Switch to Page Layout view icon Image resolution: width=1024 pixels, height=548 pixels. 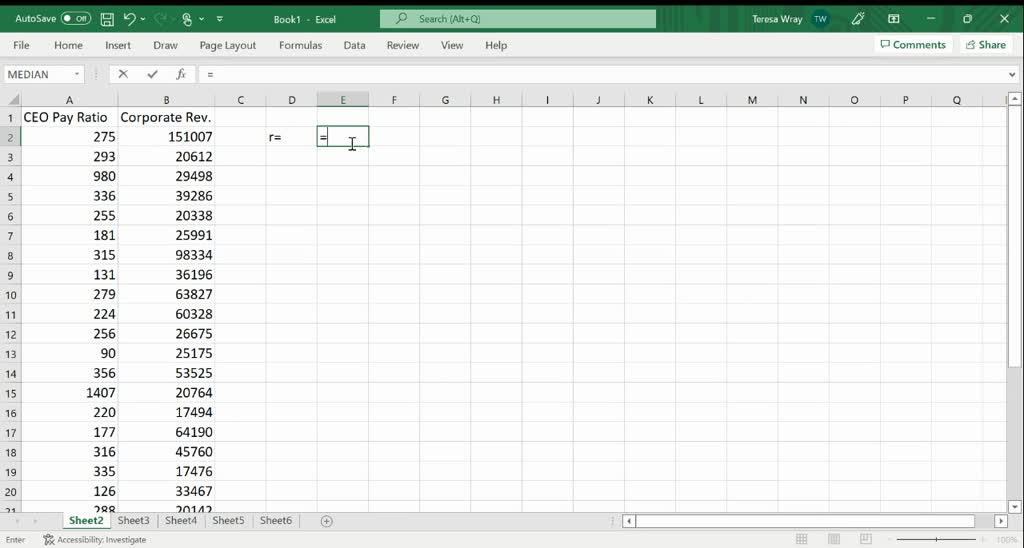point(833,540)
